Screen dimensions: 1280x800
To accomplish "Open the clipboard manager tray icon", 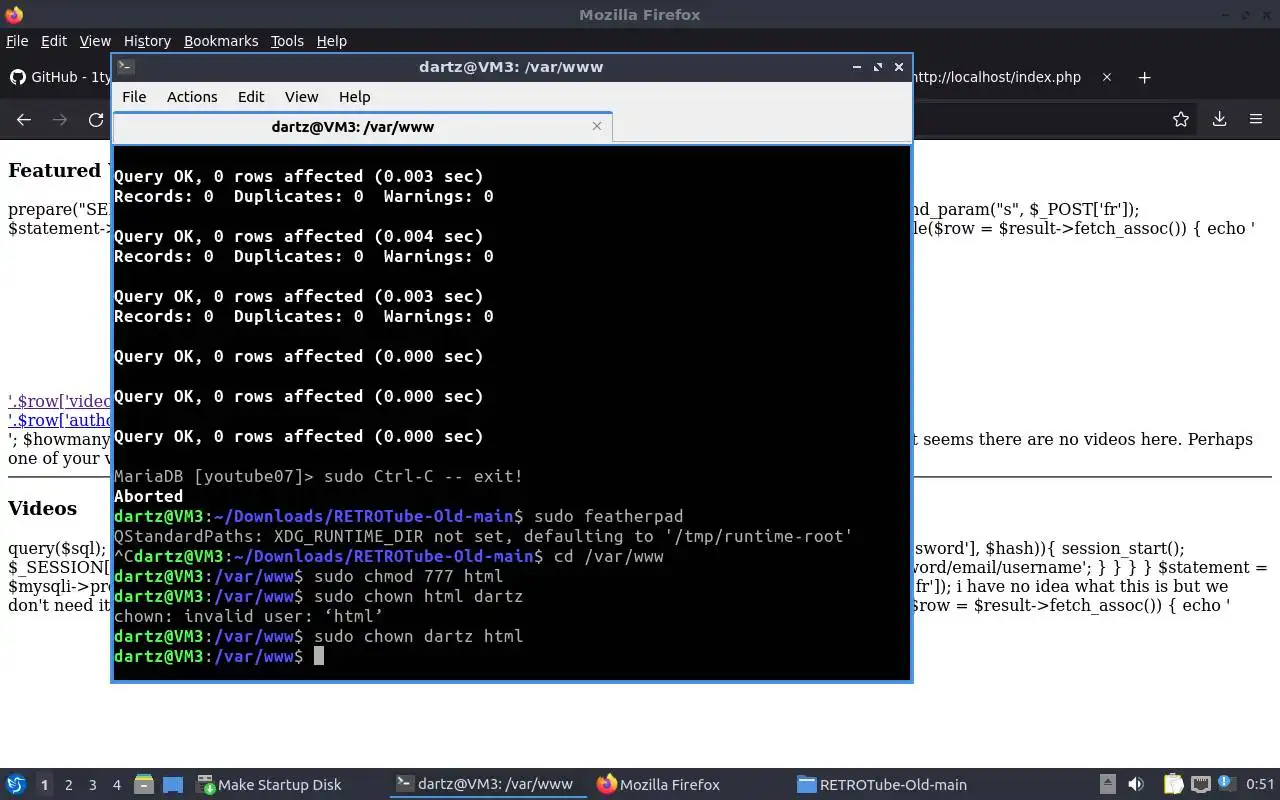I will coord(1173,785).
